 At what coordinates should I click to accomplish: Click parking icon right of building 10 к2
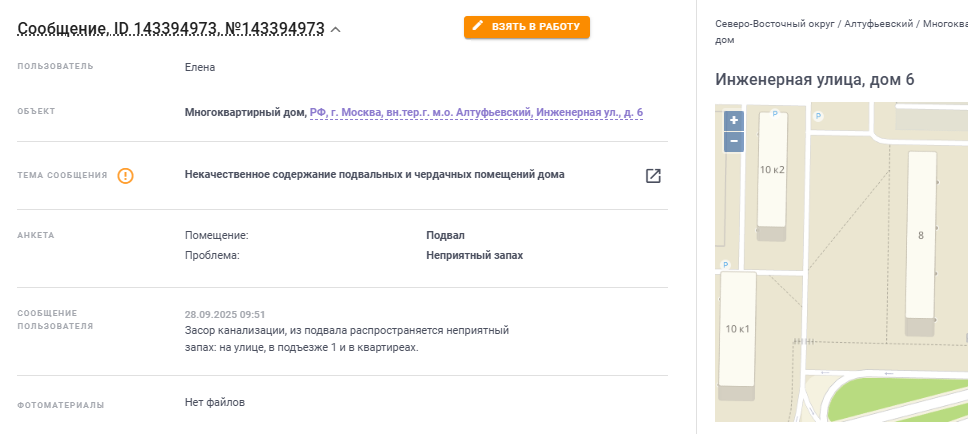tap(818, 116)
